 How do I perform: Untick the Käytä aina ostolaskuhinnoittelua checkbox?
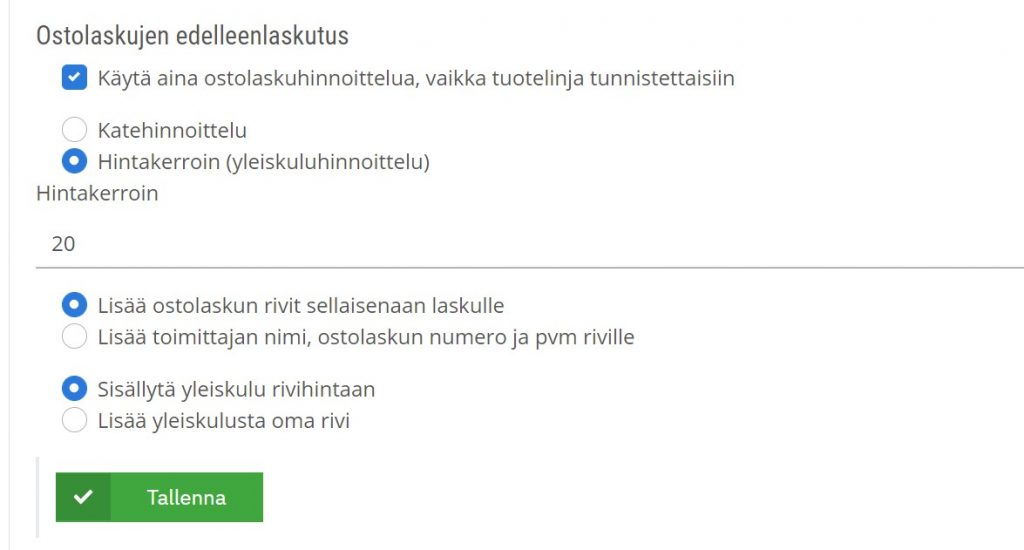[x=74, y=77]
